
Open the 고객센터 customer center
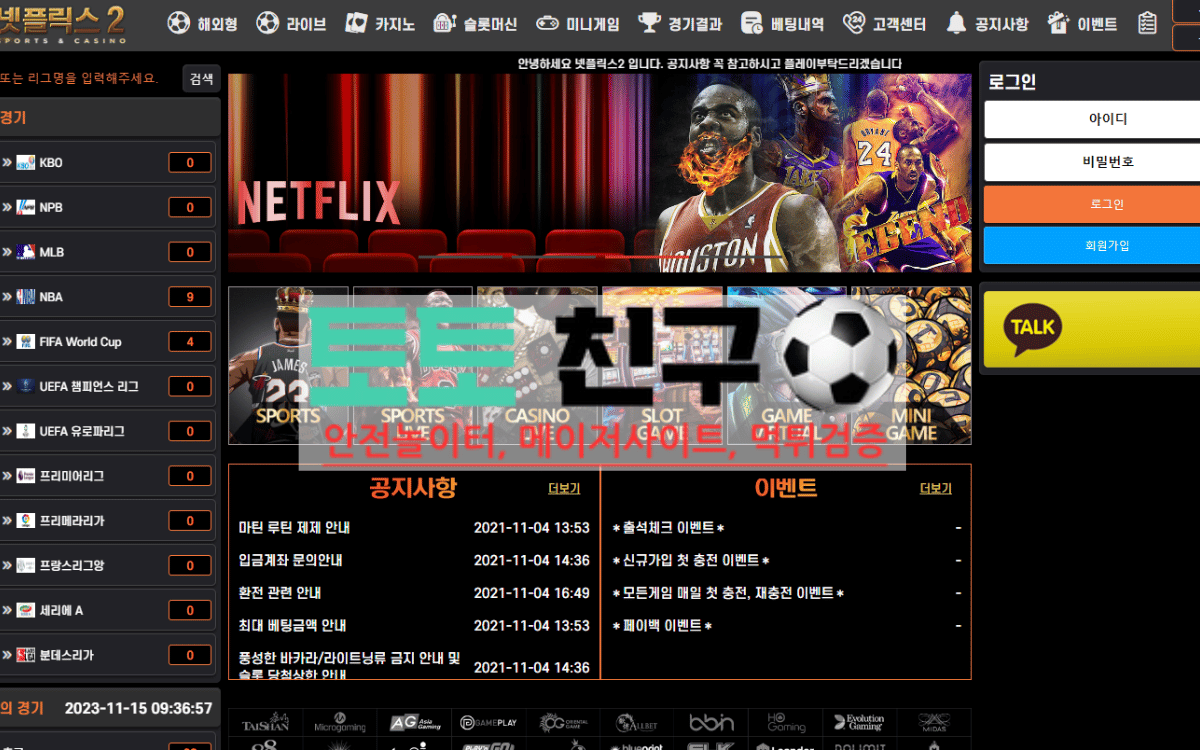(884, 24)
